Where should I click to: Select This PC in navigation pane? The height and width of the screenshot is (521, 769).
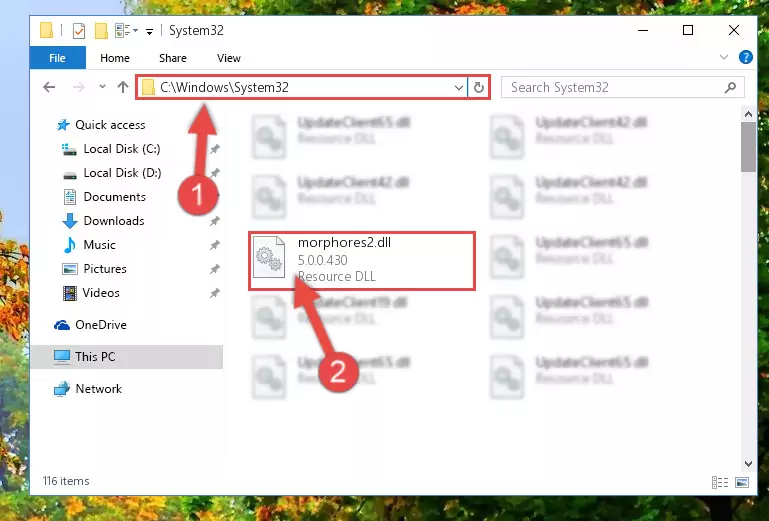point(127,357)
